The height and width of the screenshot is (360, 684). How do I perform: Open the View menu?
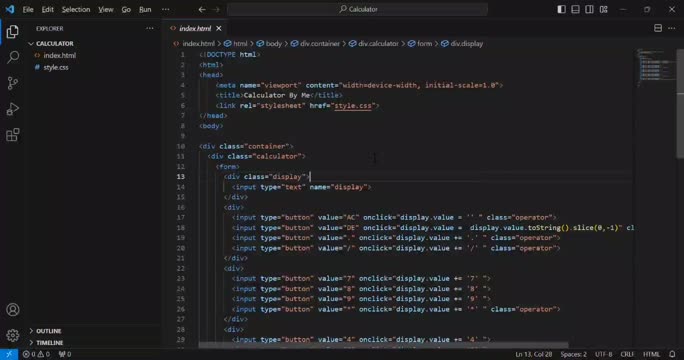(x=106, y=9)
